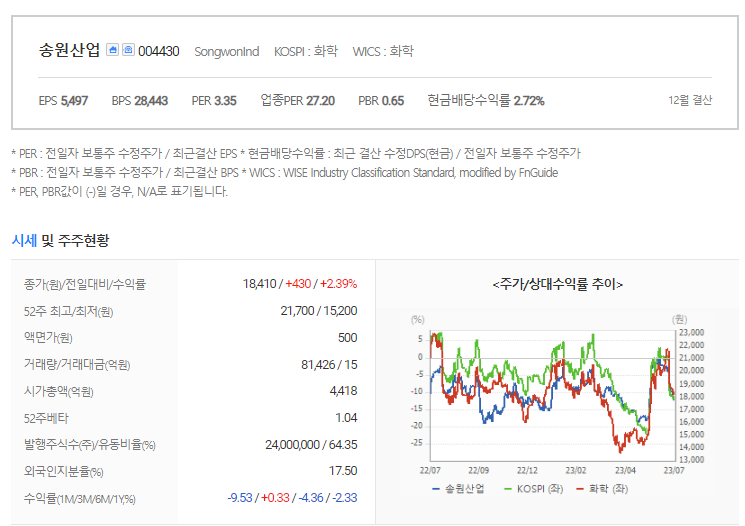Viewport: 745px width, 526px height.
Task: Click the market cap value 4,418
Action: click(x=344, y=391)
